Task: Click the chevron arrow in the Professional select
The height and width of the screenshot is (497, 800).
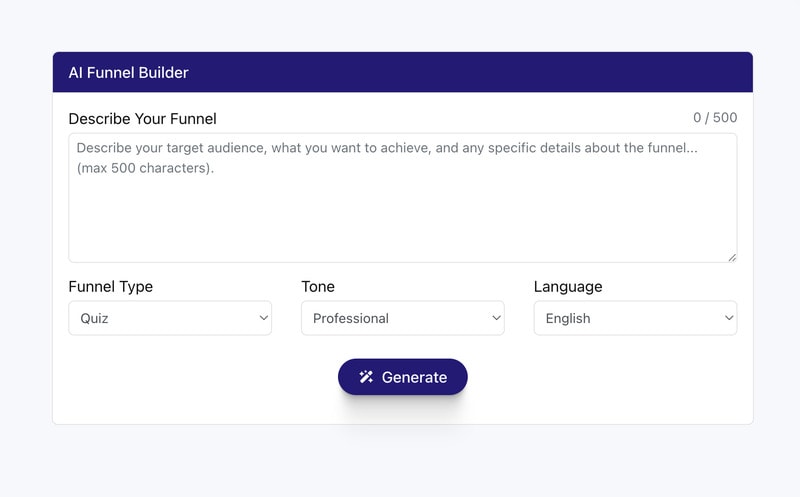Action: coord(496,318)
